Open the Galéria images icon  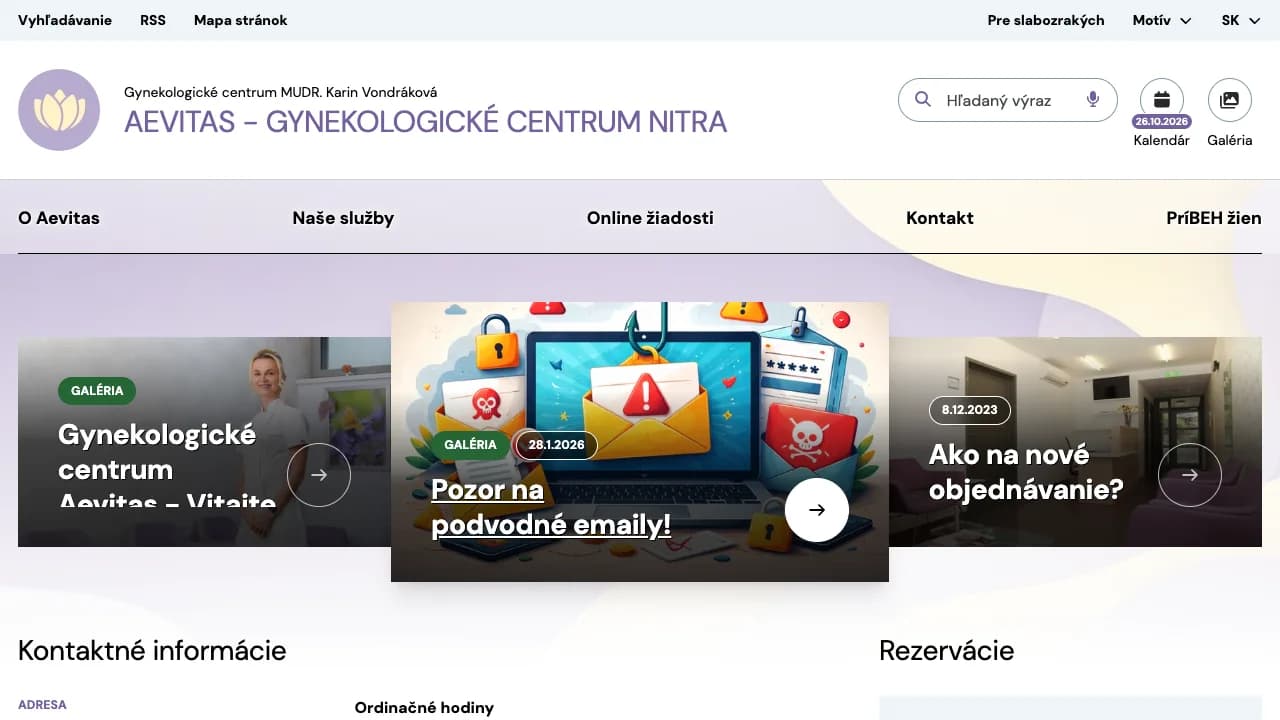tap(1230, 100)
